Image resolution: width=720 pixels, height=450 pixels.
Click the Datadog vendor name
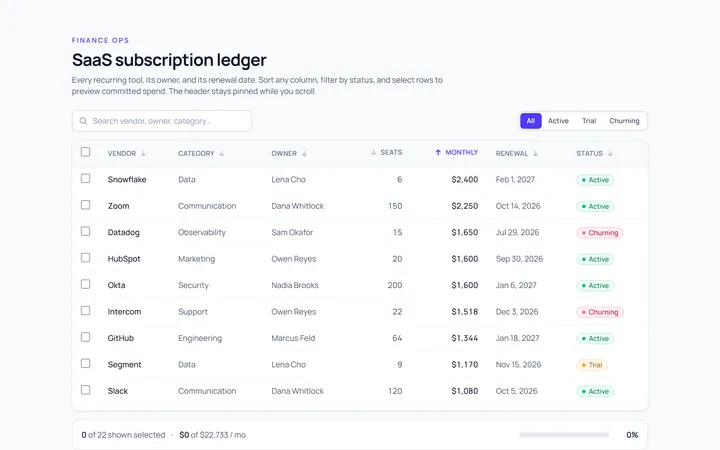click(x=124, y=232)
